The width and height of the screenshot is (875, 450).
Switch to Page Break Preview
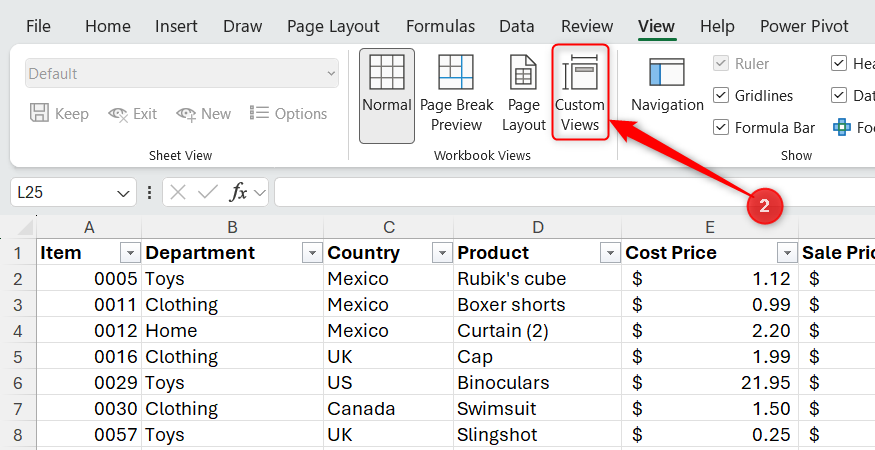[456, 95]
